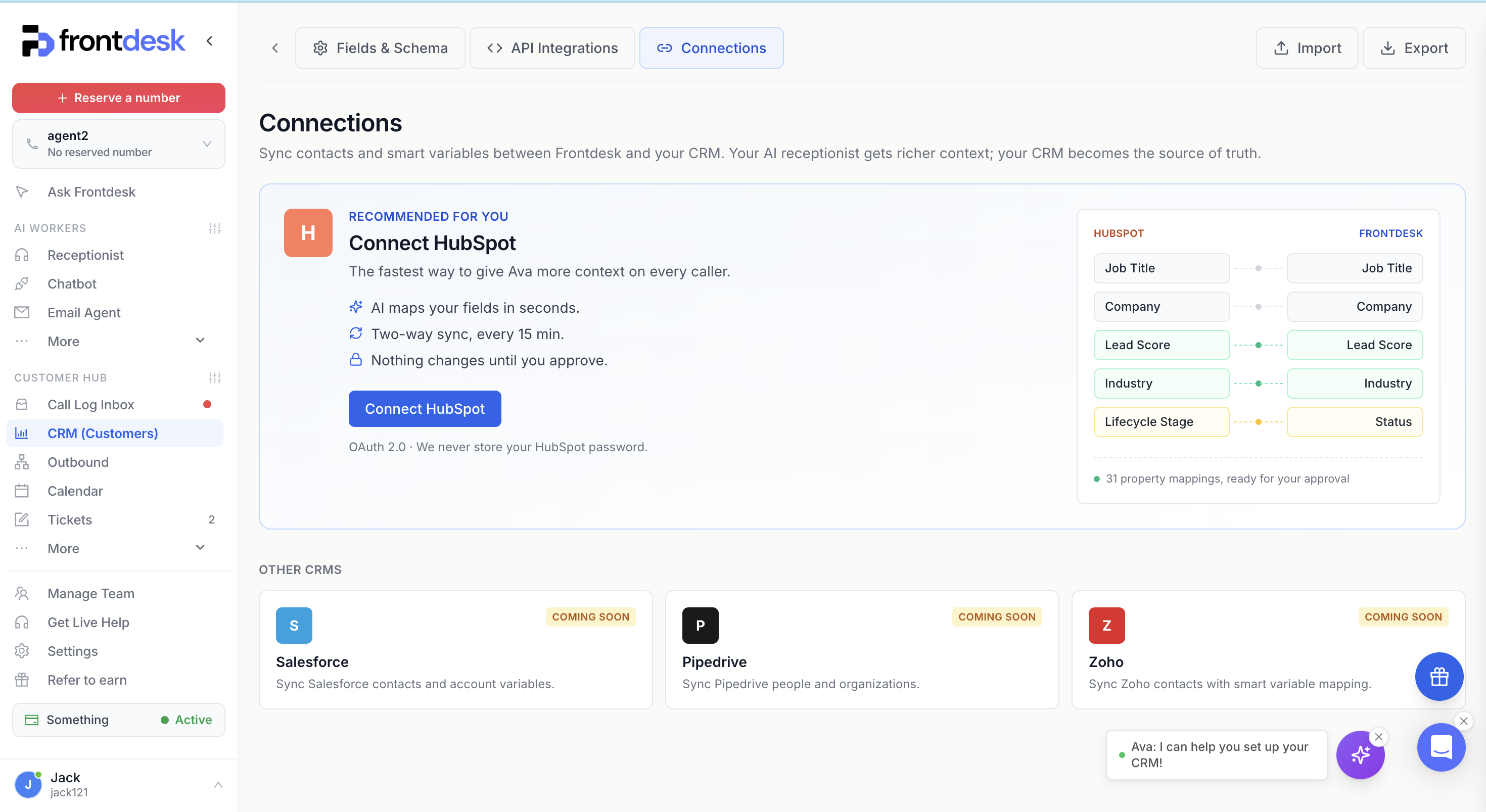Screen dimensions: 1486x812
Task: Open Settings via the gear icon
Action: 22,651
